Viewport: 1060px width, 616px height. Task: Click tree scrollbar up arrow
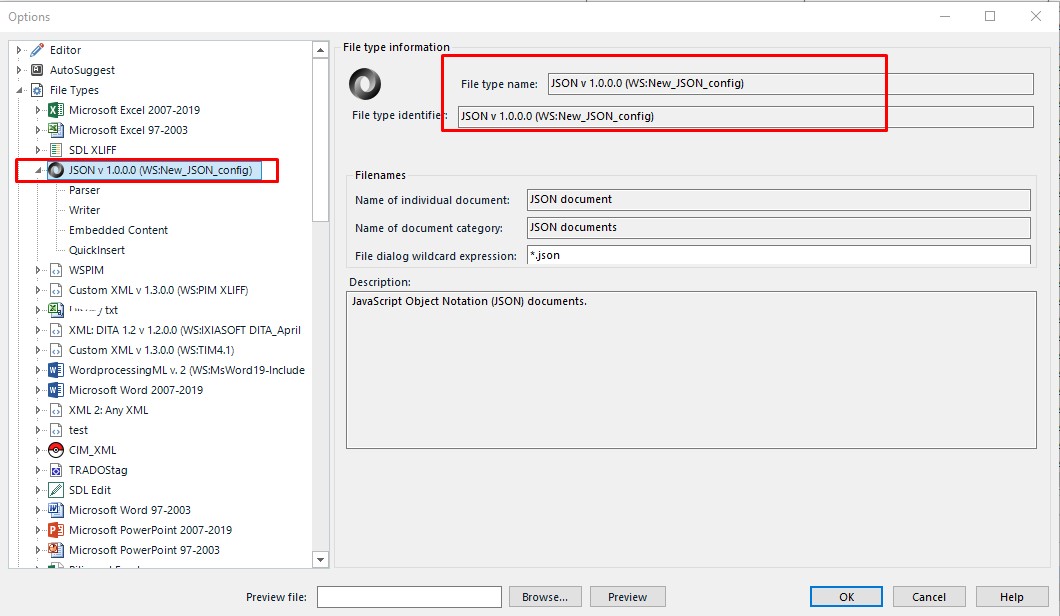tap(320, 50)
